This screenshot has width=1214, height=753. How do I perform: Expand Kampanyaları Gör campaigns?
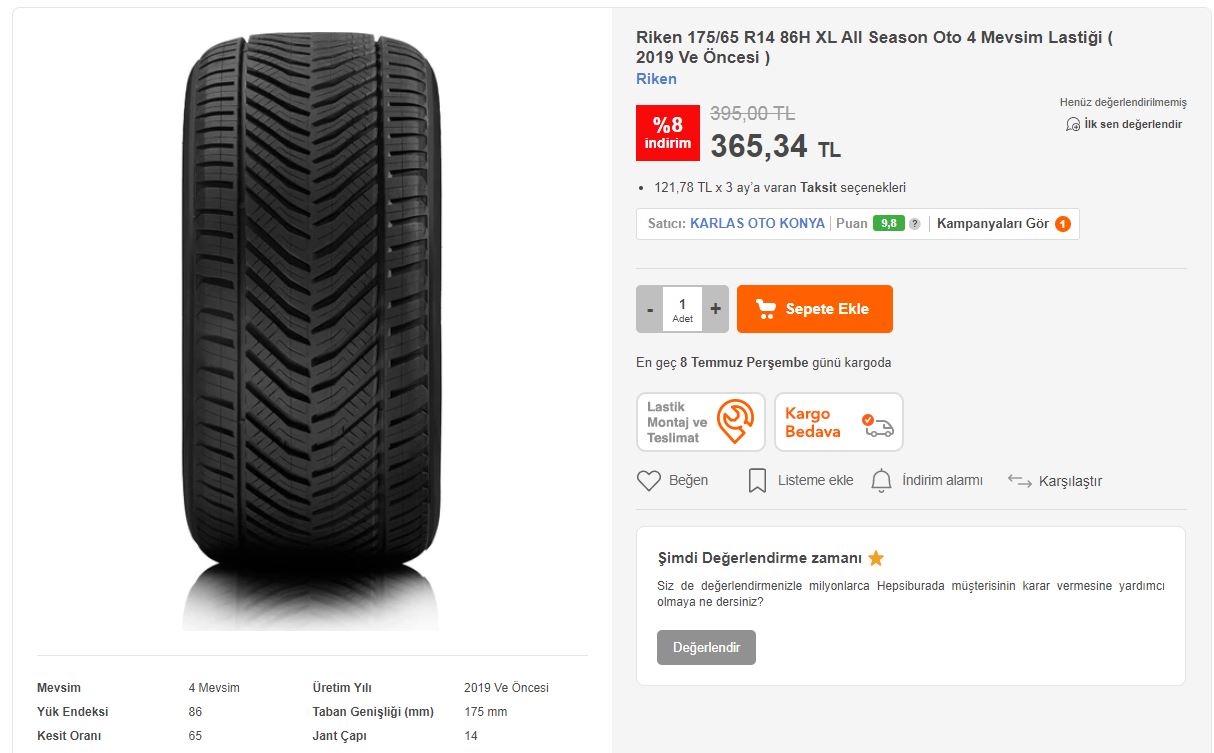coord(992,223)
